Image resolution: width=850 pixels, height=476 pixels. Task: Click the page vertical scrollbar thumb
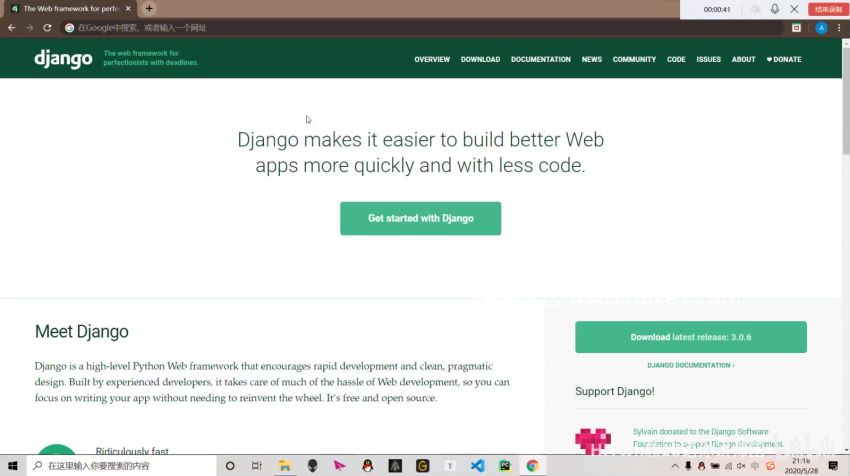846,100
